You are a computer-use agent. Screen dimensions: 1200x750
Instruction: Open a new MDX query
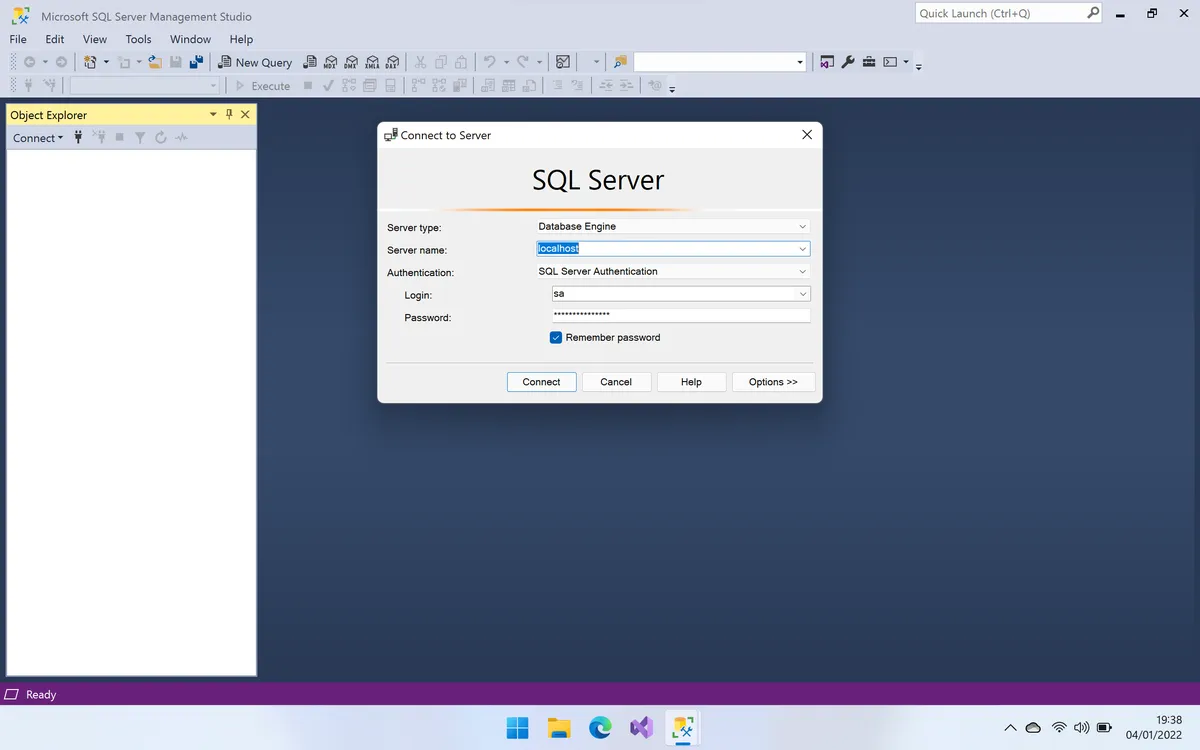point(330,62)
